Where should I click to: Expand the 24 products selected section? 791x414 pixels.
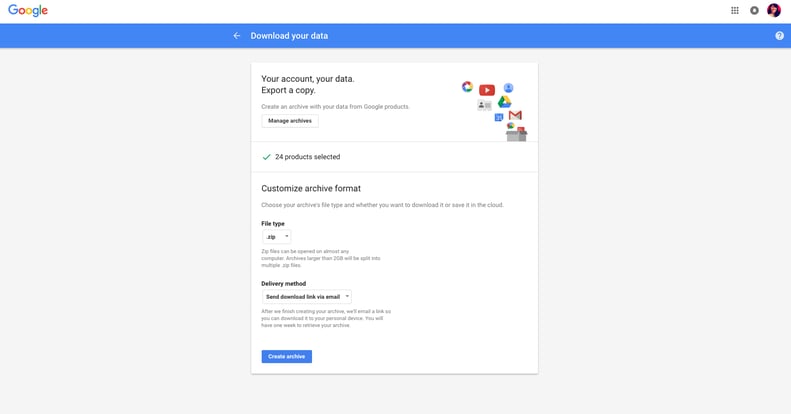[x=394, y=157]
